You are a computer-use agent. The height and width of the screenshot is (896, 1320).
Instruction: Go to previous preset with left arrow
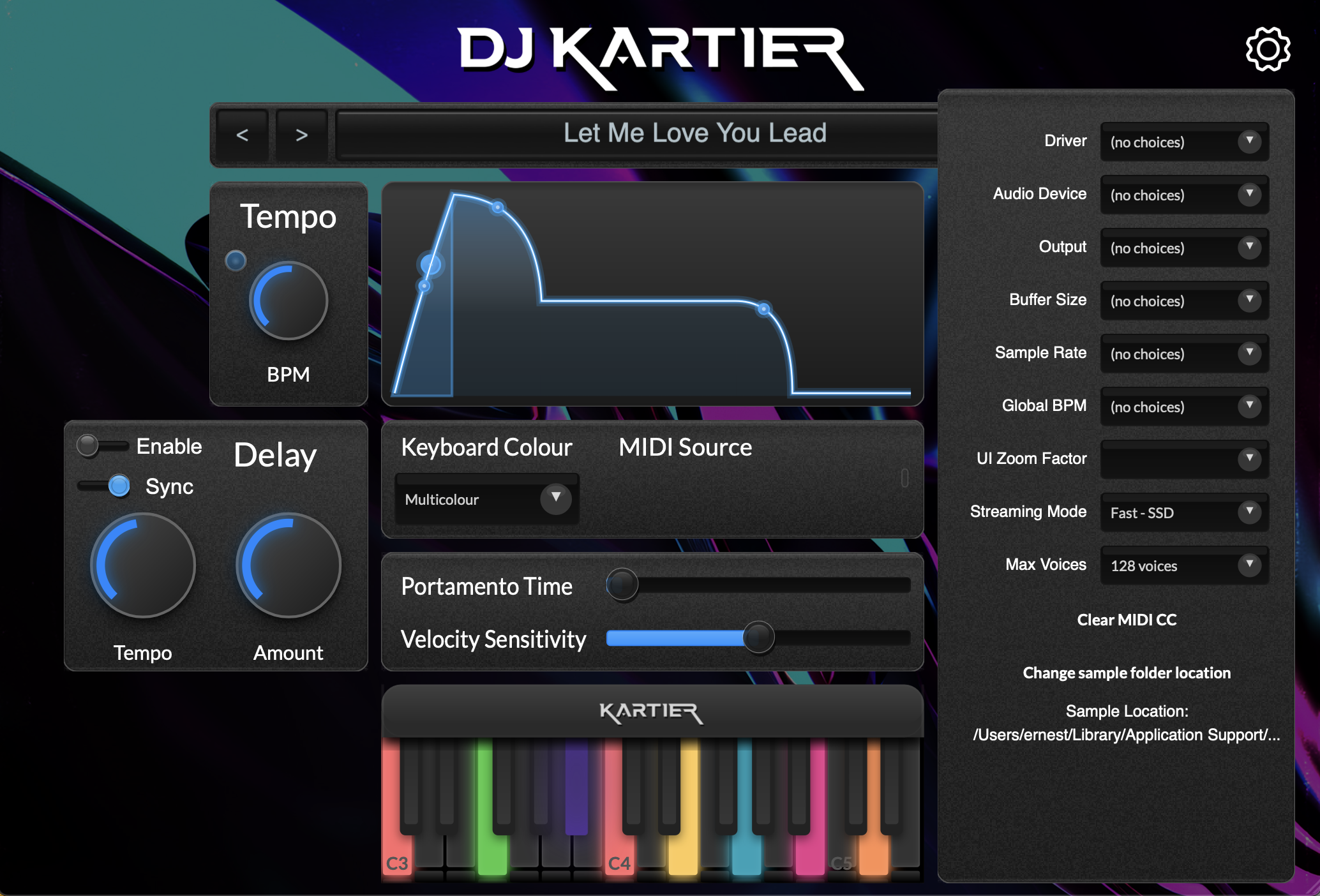(242, 135)
